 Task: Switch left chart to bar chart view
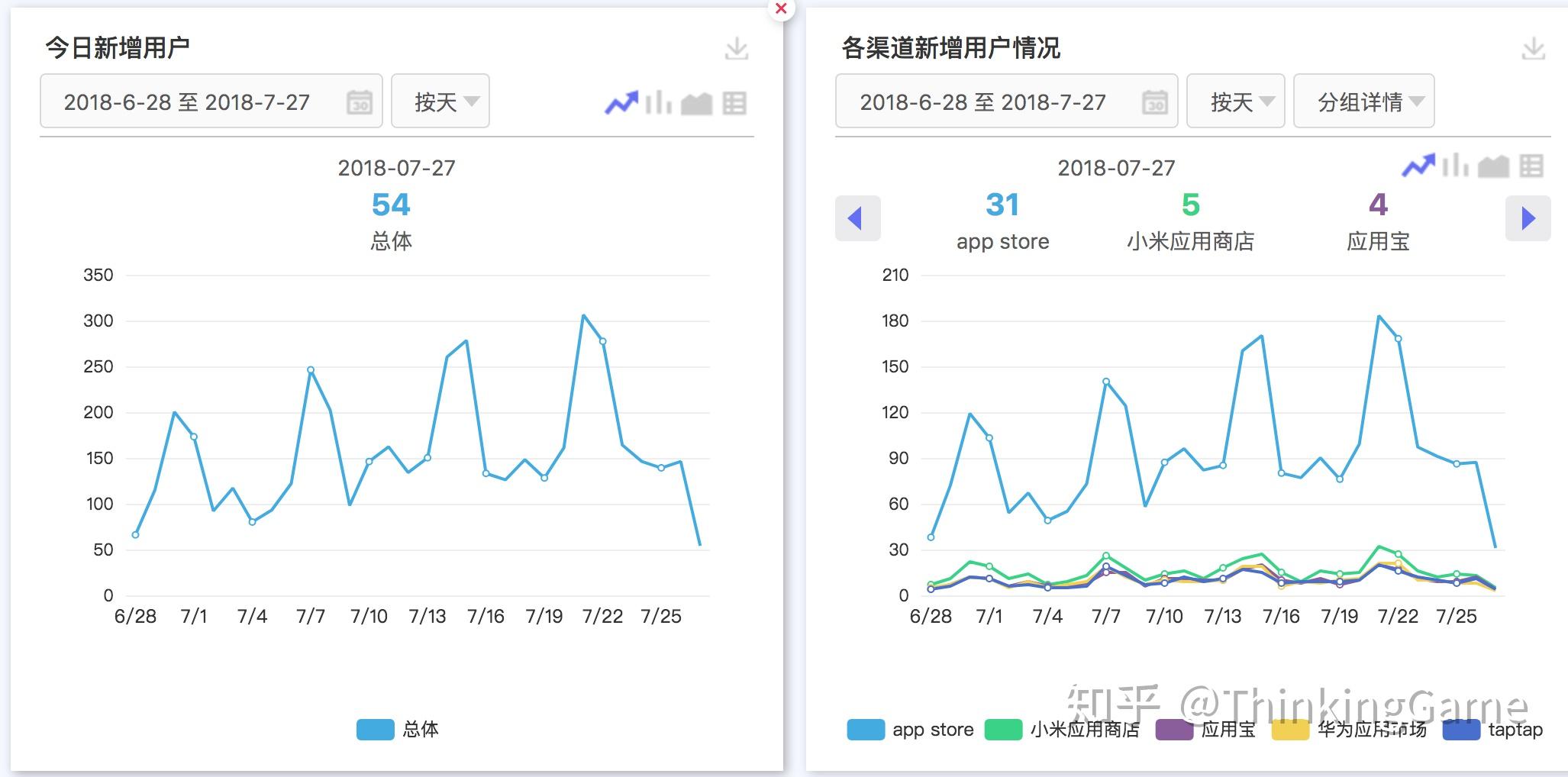(658, 102)
